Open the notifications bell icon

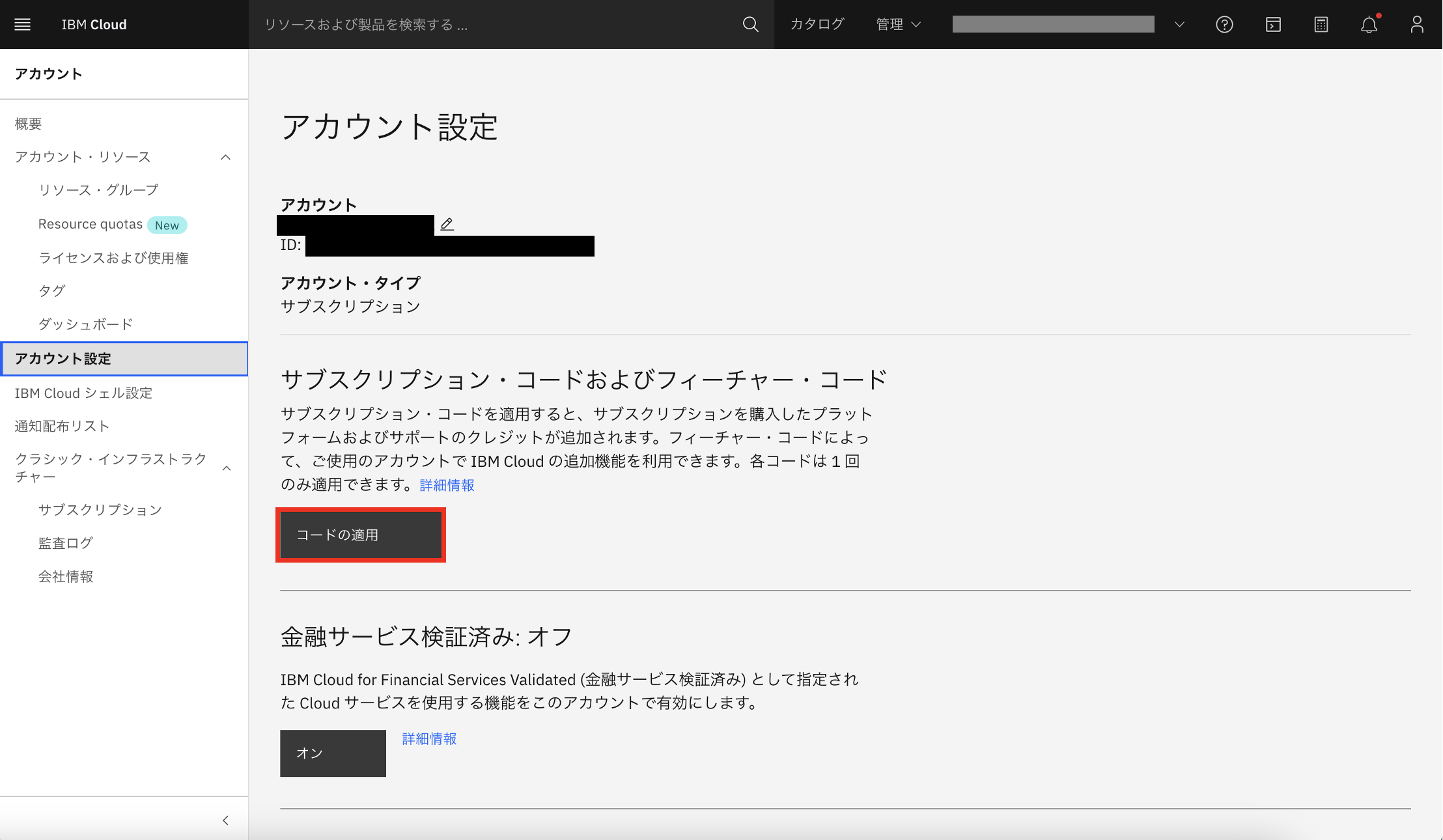pyautogui.click(x=1369, y=25)
